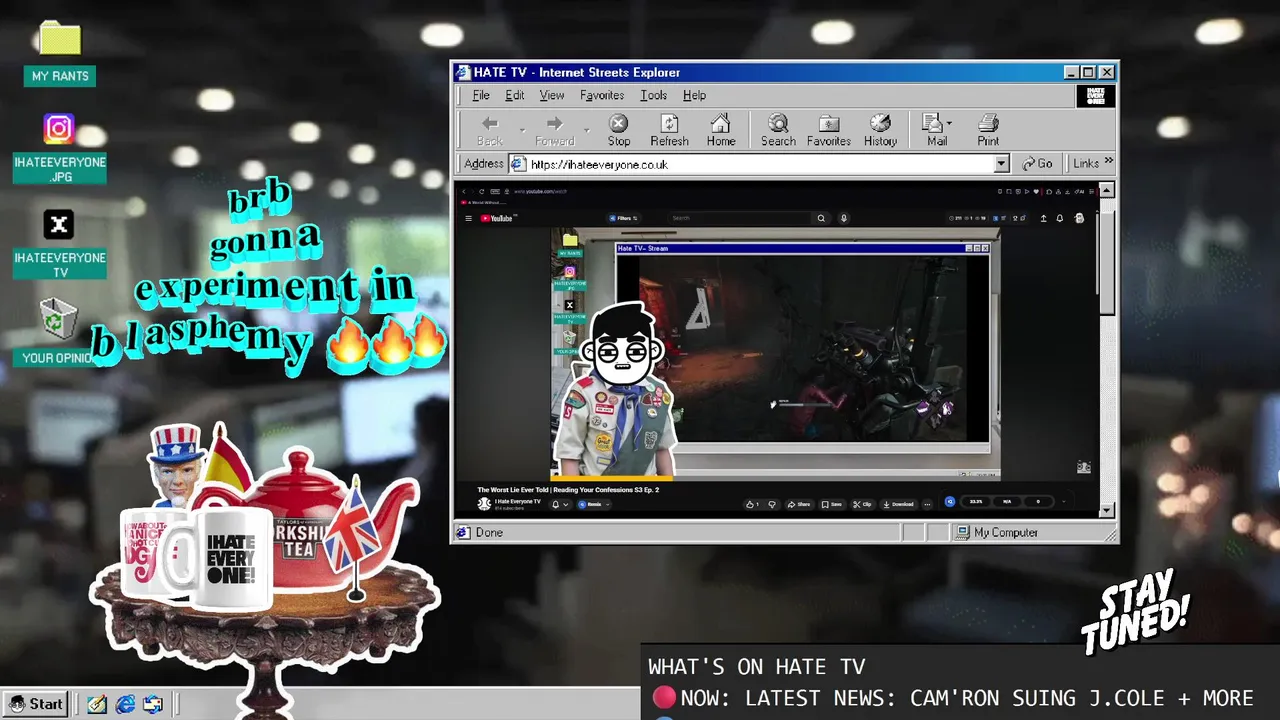Click the YouTube Download button

899,504
